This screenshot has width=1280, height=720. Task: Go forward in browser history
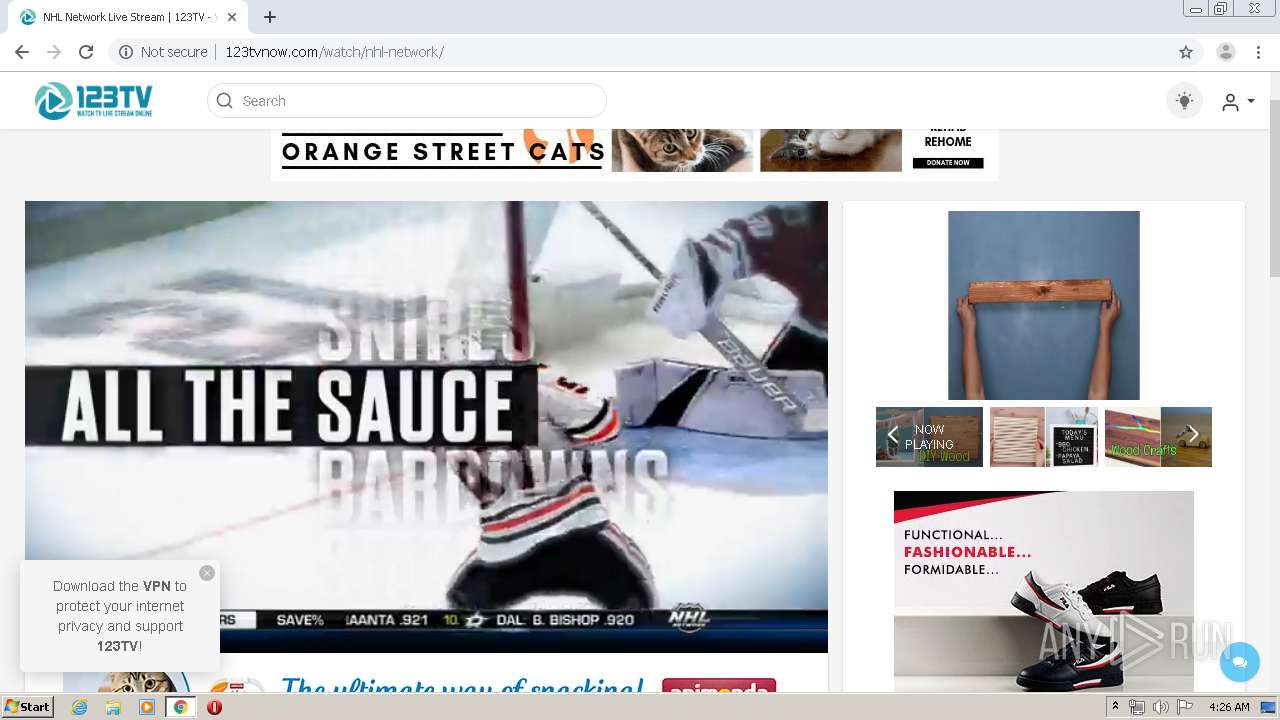[x=54, y=52]
